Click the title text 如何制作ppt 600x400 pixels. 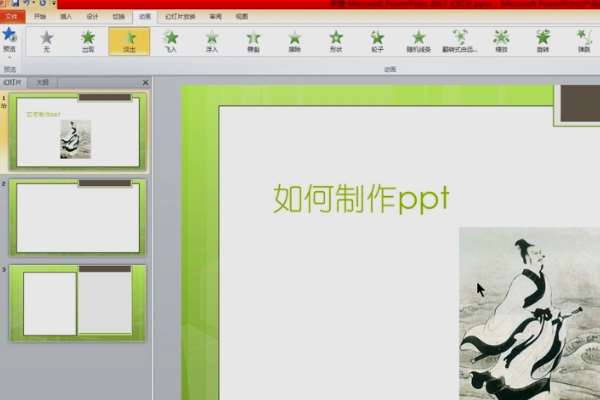(361, 199)
